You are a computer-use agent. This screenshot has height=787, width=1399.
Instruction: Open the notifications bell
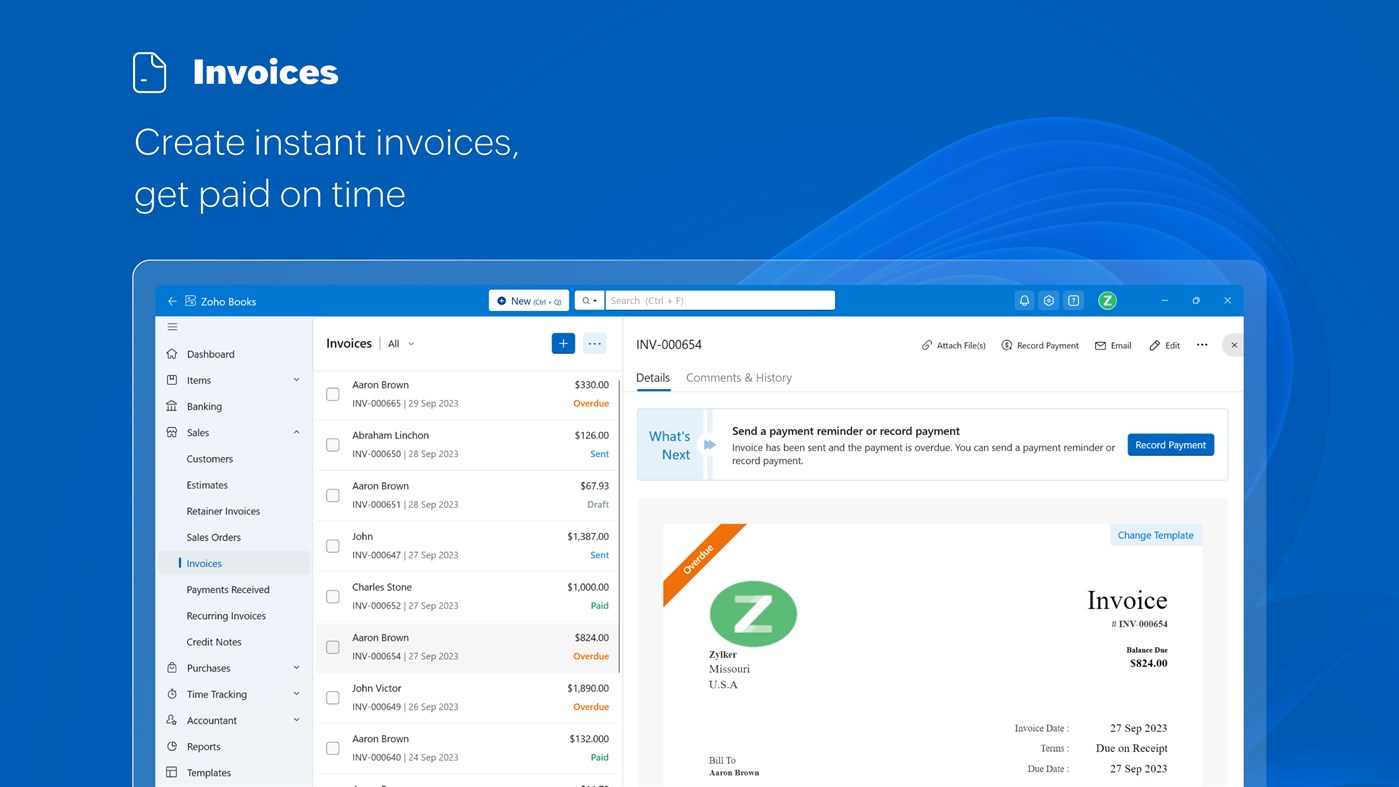[x=1023, y=300]
